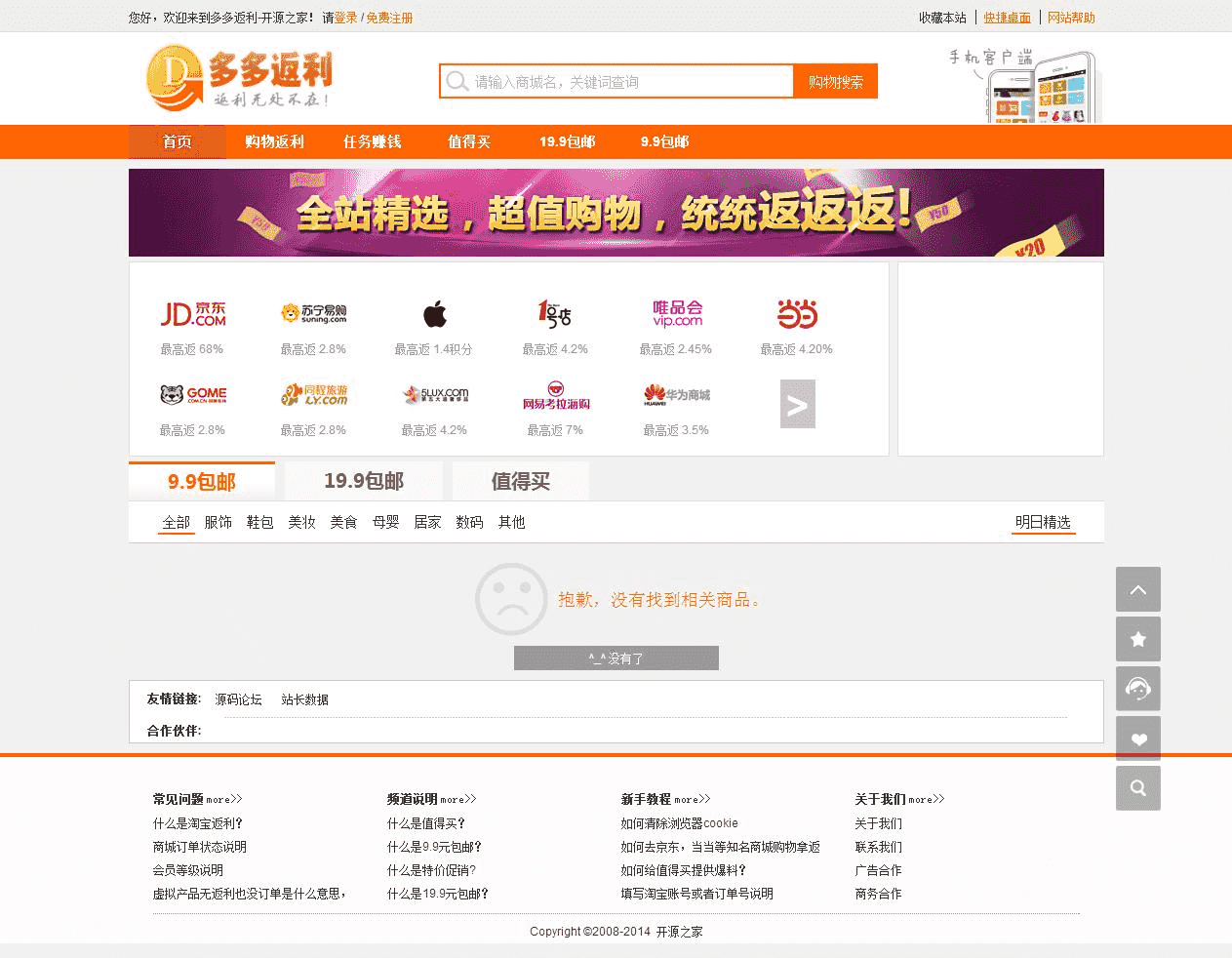Open customer service headset icon
Screen dimensions: 1232x958
point(1138,689)
